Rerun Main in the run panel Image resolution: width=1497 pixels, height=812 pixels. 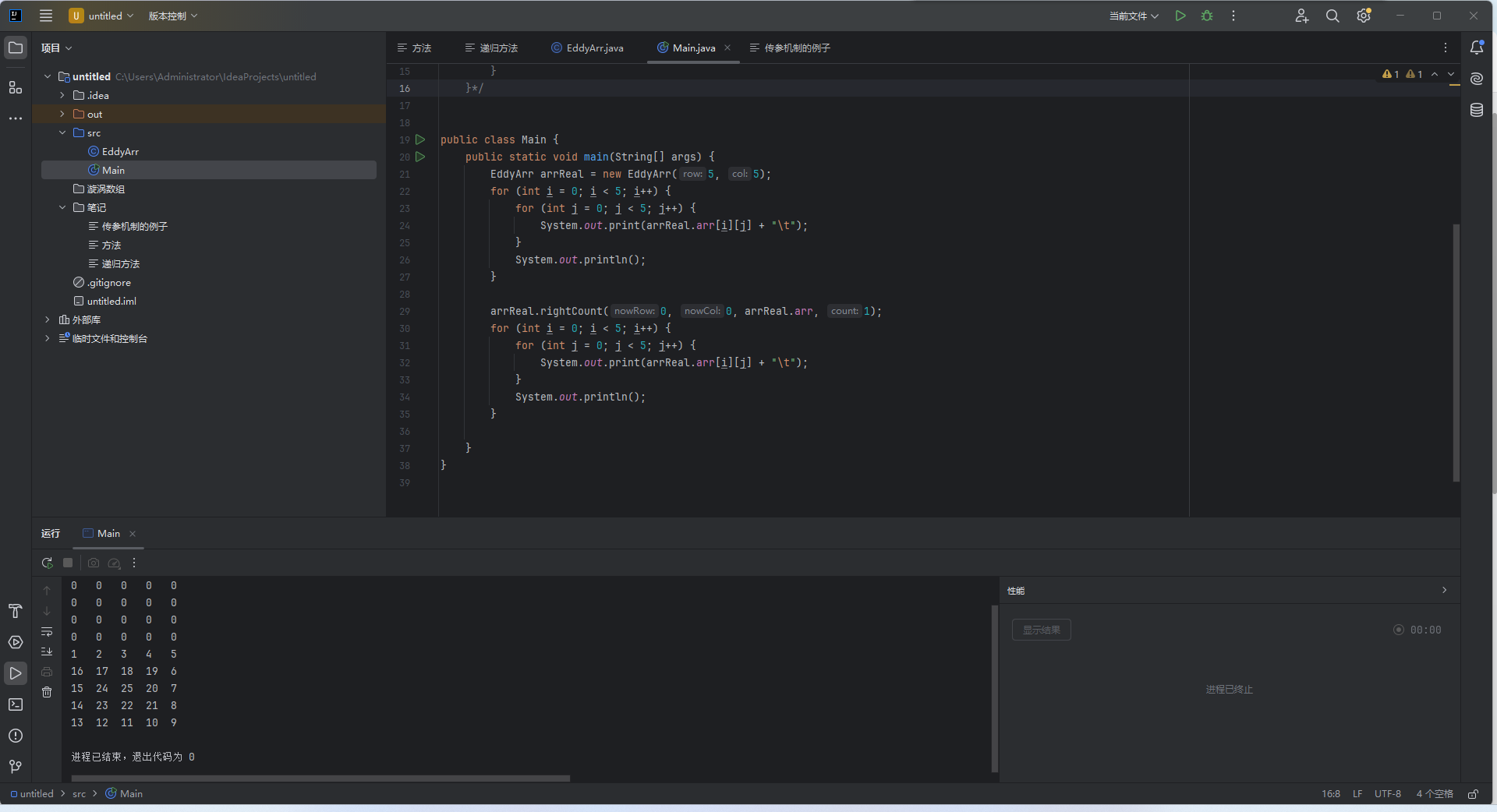point(47,563)
